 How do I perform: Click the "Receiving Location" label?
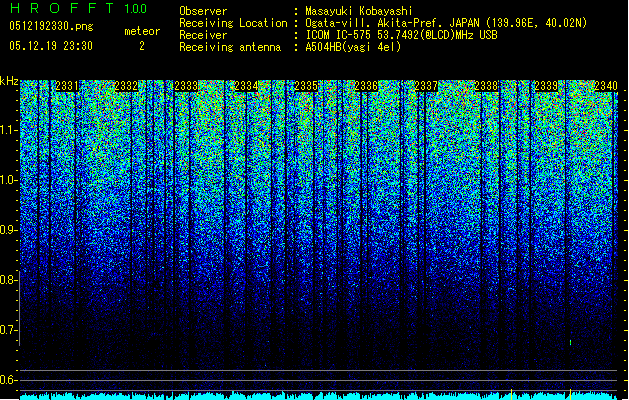pyautogui.click(x=233, y=23)
